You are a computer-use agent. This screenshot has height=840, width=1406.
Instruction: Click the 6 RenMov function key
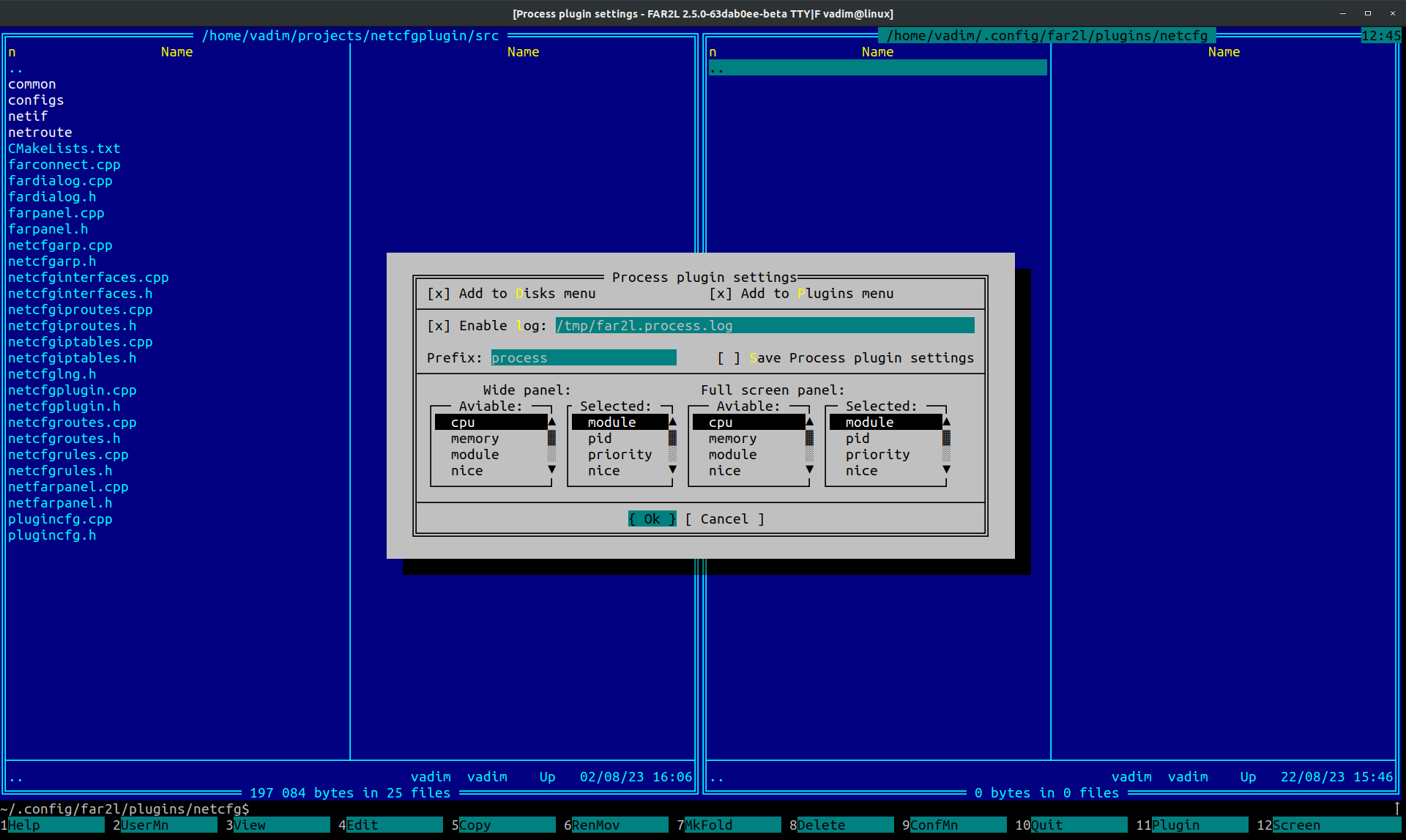pos(616,825)
